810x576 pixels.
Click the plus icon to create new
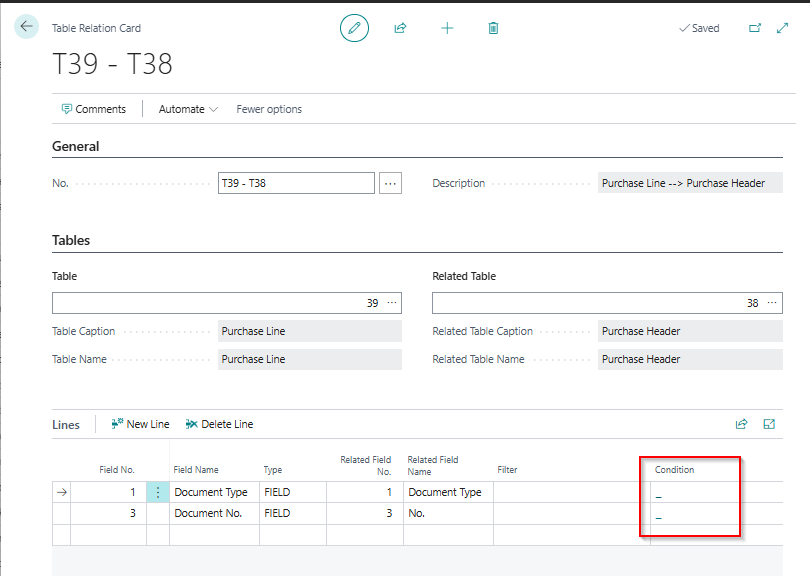click(447, 28)
